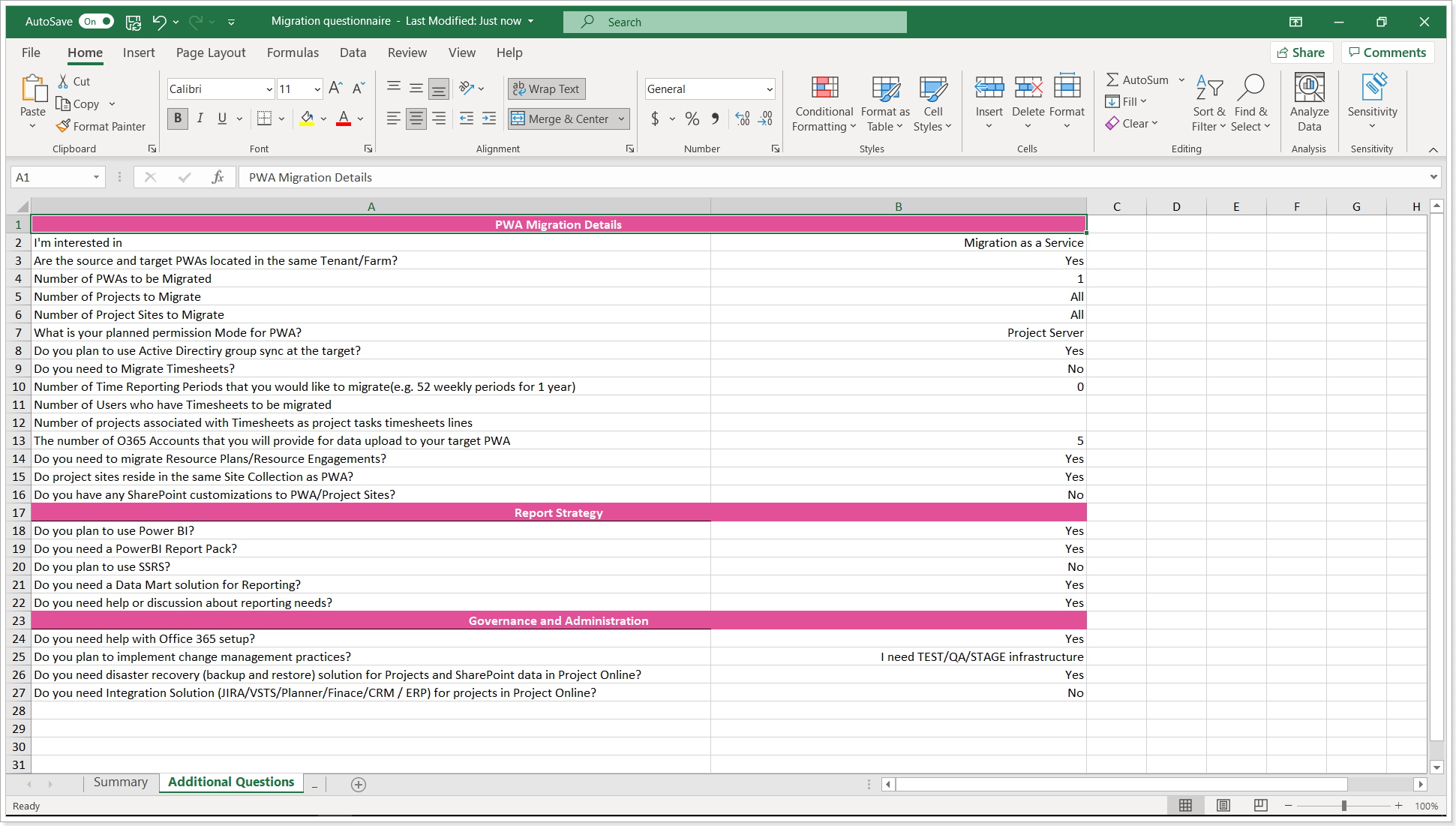Image resolution: width=1456 pixels, height=826 pixels.
Task: Click the Undo arrow
Action: tap(159, 22)
